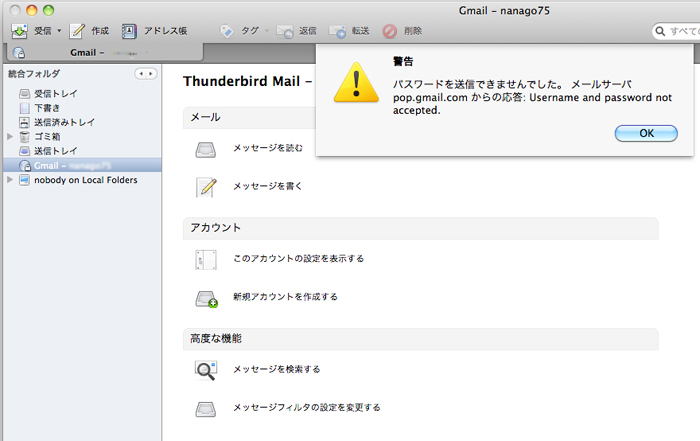Click next folder view arrow
The image size is (700, 441).
151,74
